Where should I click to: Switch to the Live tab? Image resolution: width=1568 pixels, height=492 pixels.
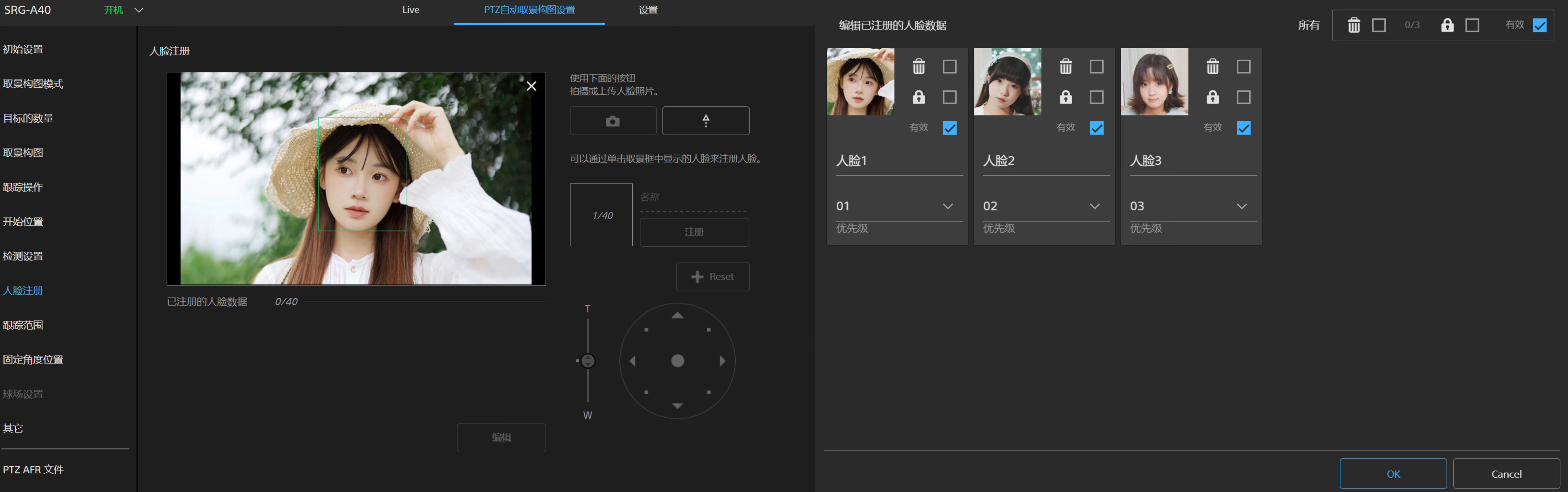pos(411,10)
